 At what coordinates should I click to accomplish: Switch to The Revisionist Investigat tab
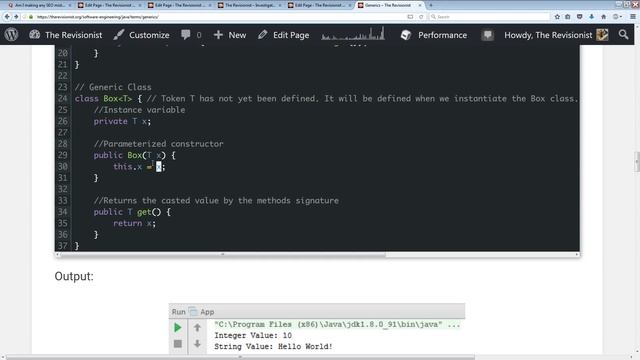tap(250, 5)
